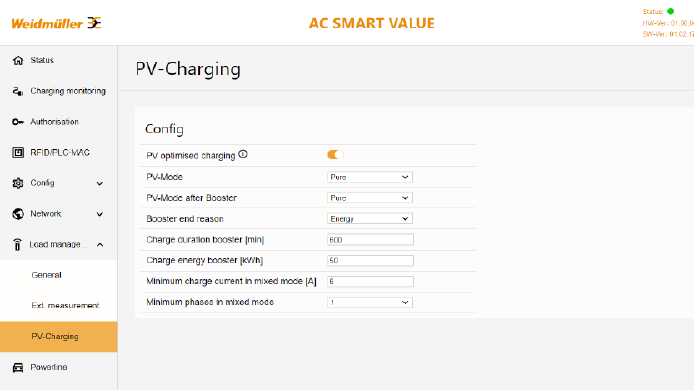Viewport: 694px width, 390px height.
Task: Click the Weidmüller logo
Action: pyautogui.click(x=56, y=23)
